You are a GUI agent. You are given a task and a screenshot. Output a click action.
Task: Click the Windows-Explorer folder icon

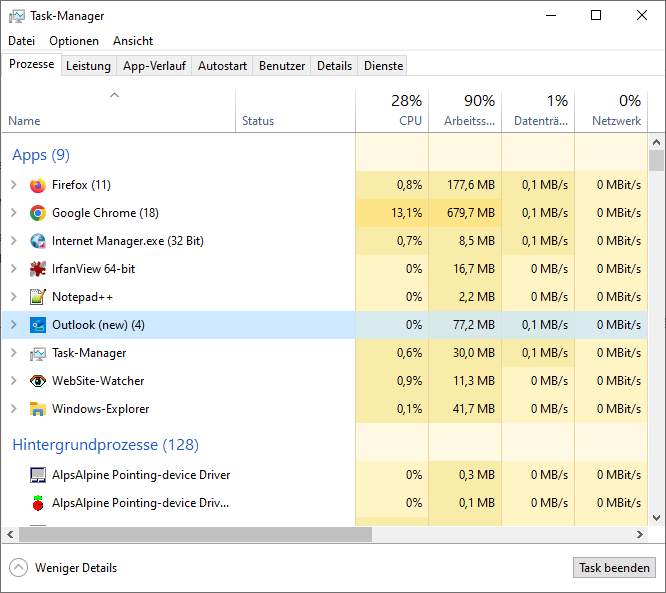pyautogui.click(x=38, y=409)
